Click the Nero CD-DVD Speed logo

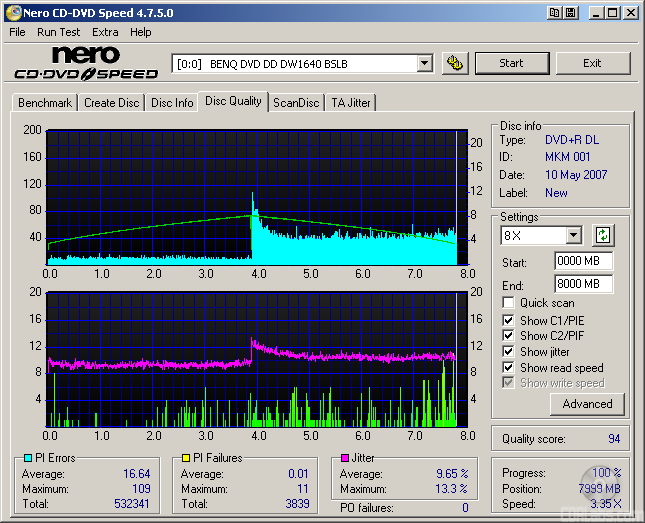(86, 62)
